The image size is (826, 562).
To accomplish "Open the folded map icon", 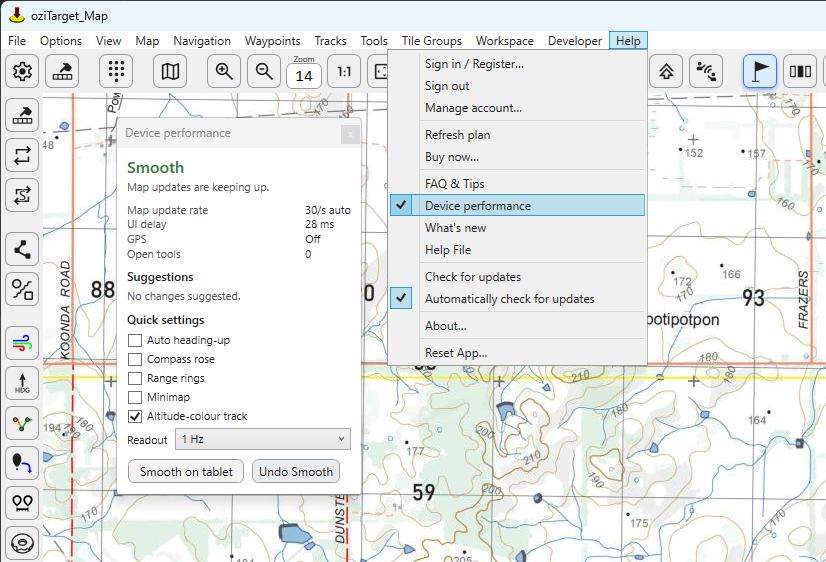I will 170,71.
